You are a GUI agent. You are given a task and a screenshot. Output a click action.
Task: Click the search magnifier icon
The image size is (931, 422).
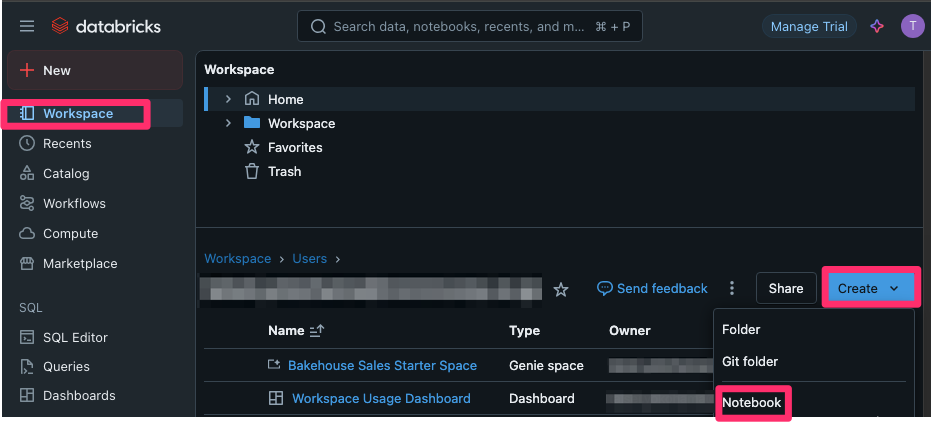coord(319,27)
